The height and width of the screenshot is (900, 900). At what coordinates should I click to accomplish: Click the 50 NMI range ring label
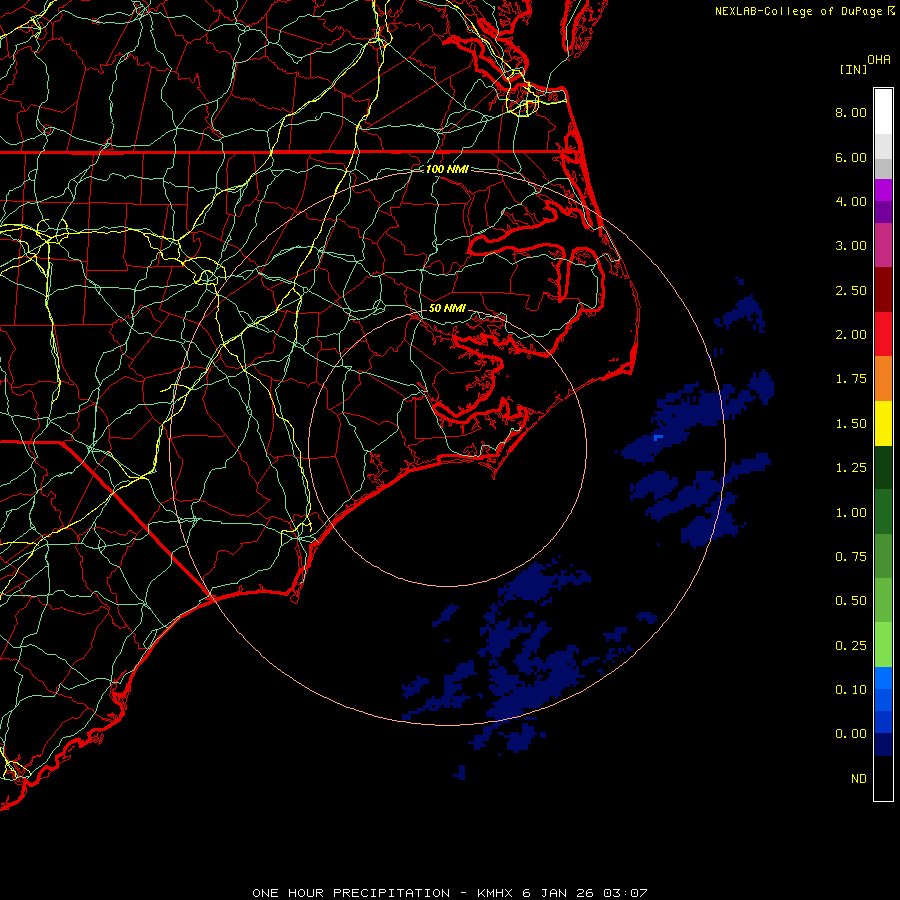[447, 308]
